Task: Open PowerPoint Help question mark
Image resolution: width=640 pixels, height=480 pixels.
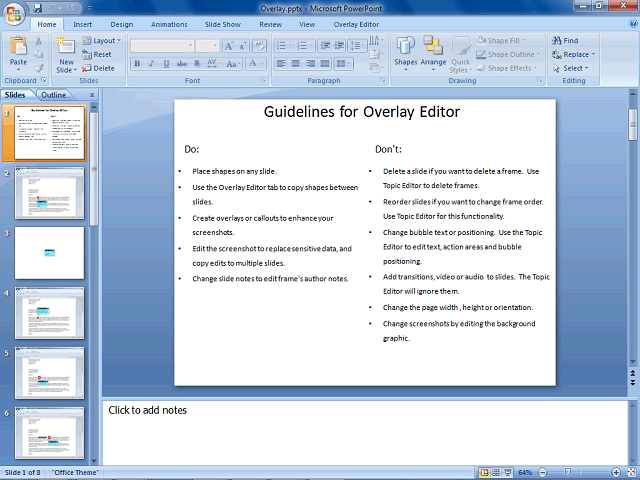Action: point(633,24)
